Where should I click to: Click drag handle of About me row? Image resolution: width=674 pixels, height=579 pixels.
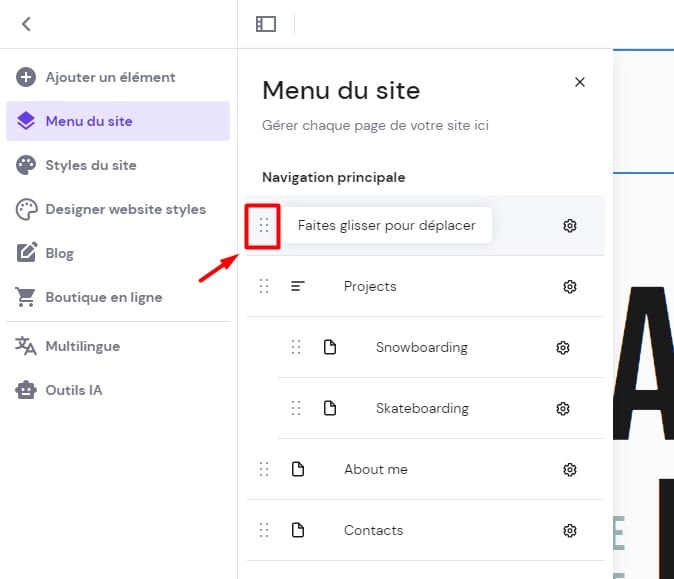[x=264, y=469]
